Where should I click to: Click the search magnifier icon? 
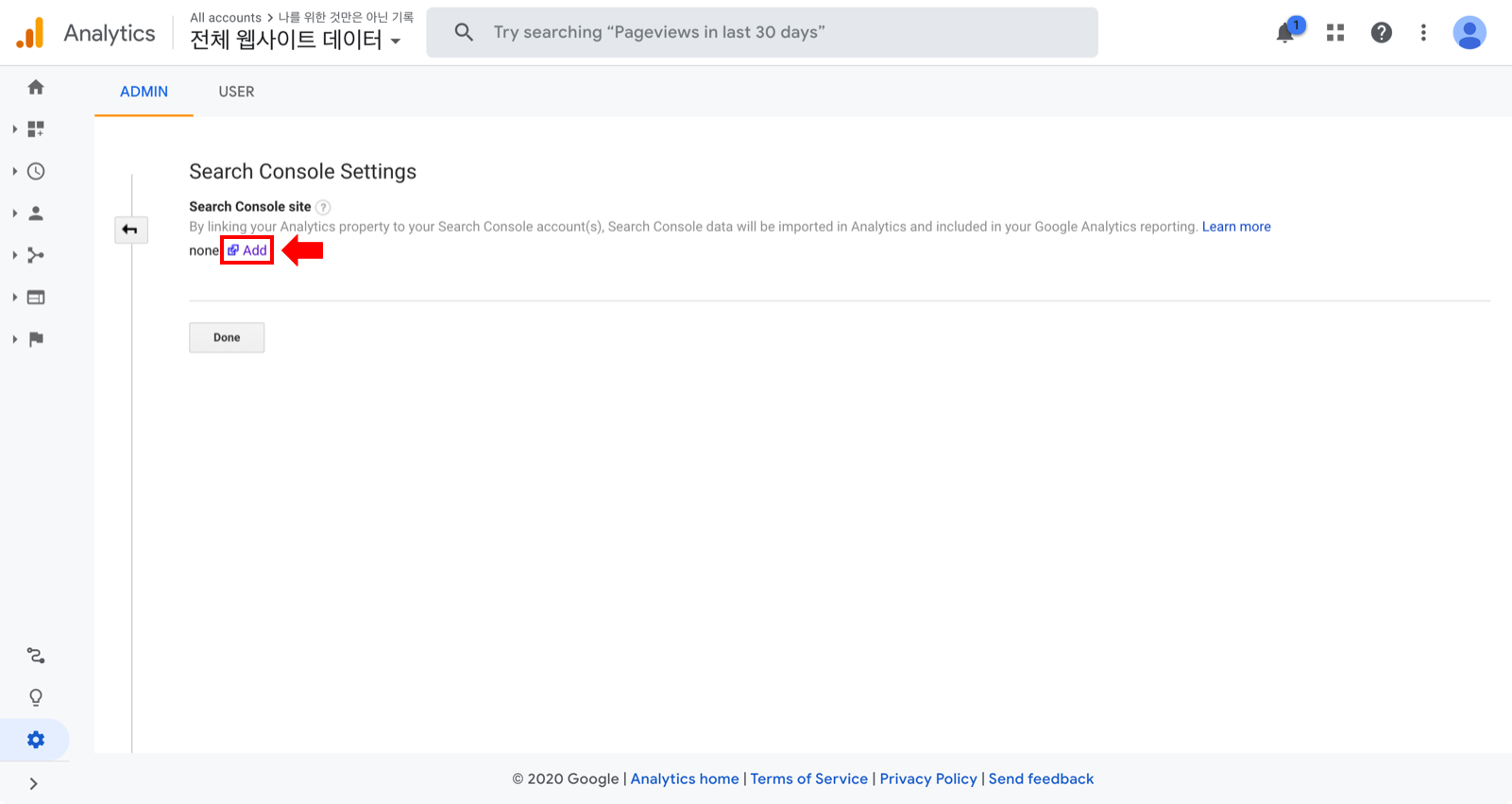point(464,32)
